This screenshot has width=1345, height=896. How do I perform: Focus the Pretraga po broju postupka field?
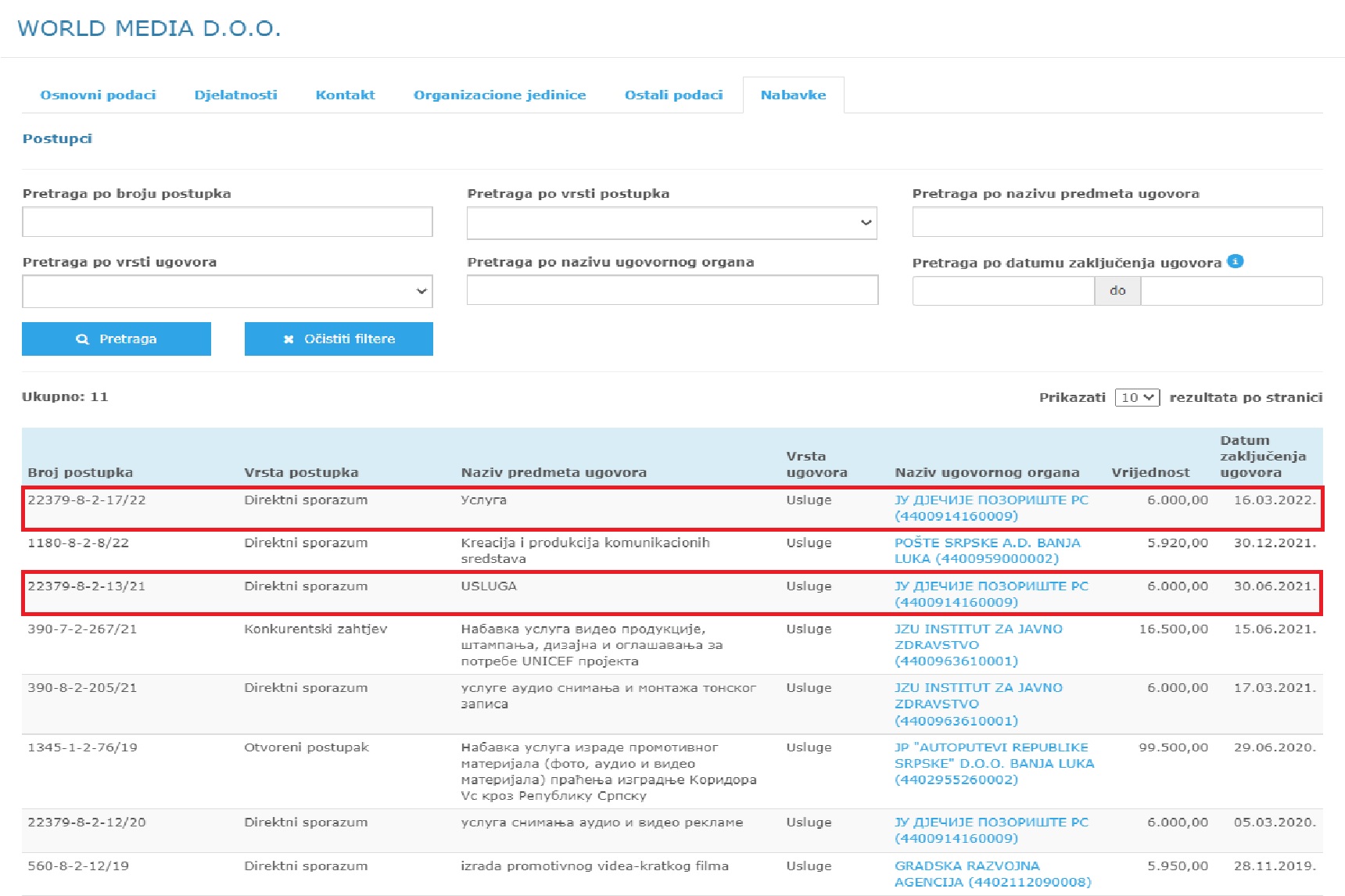click(227, 222)
